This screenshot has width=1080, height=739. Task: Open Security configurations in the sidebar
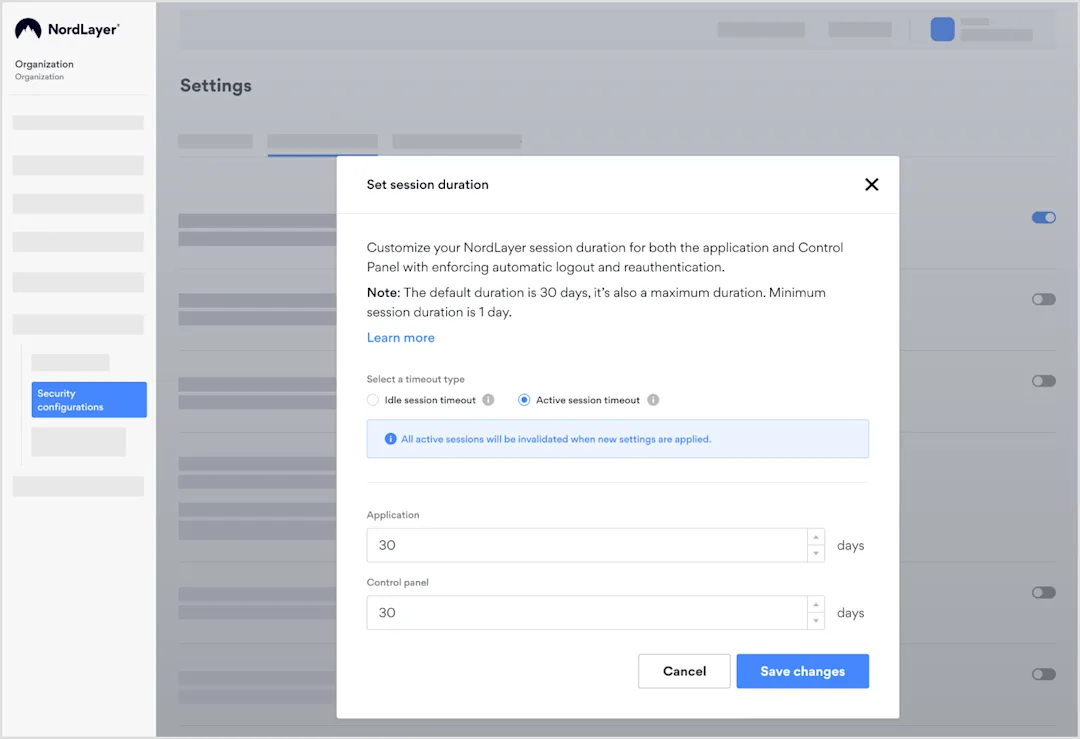[x=89, y=400]
